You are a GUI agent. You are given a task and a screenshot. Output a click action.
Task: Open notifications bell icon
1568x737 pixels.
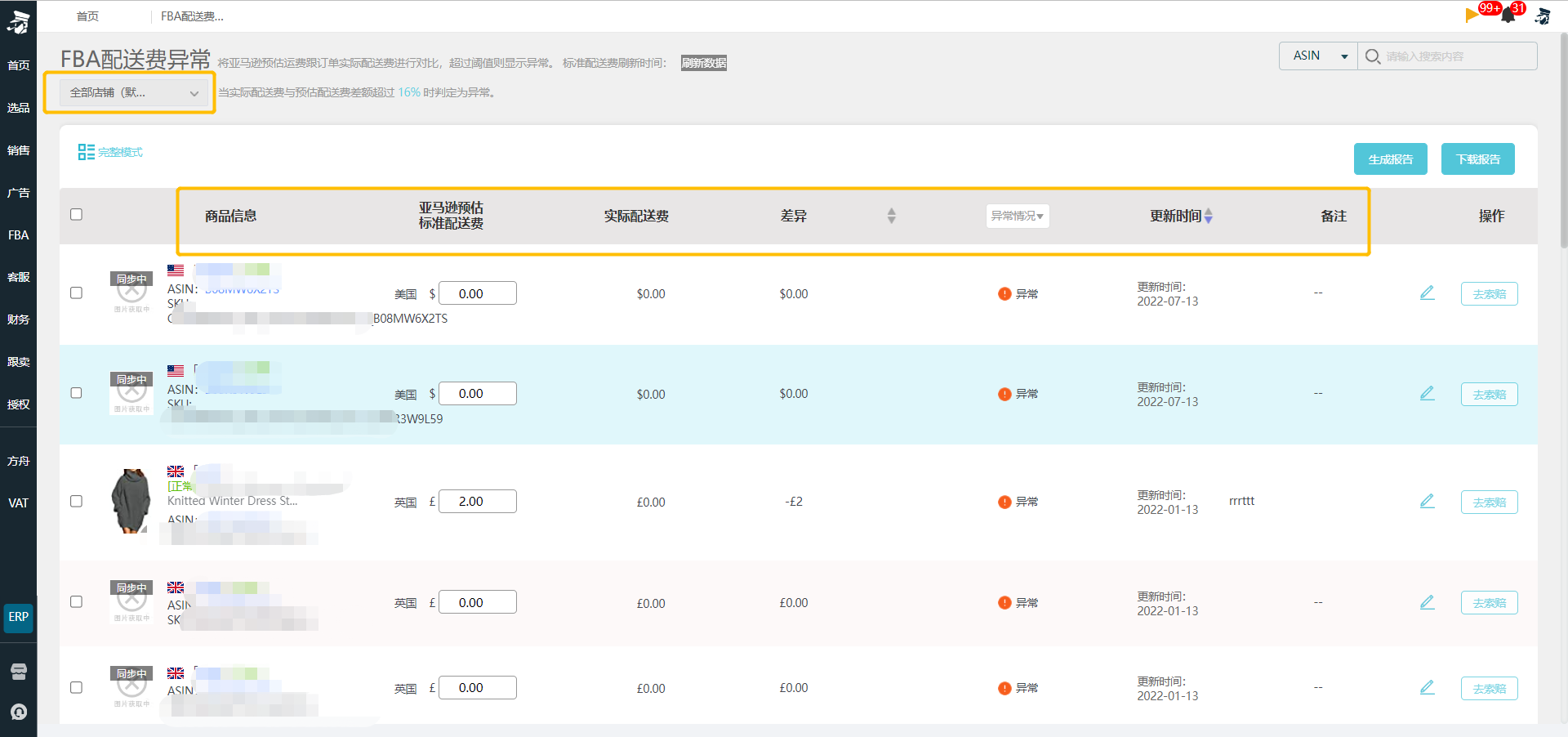coord(1508,15)
